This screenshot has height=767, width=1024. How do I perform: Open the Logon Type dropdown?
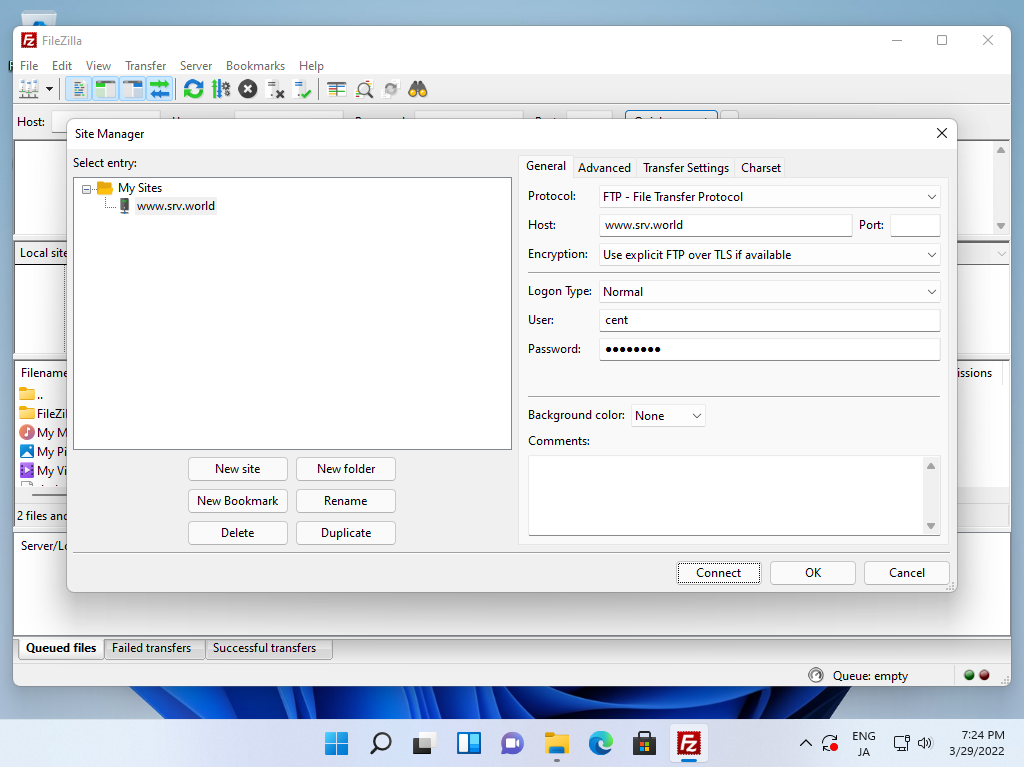[x=768, y=292]
